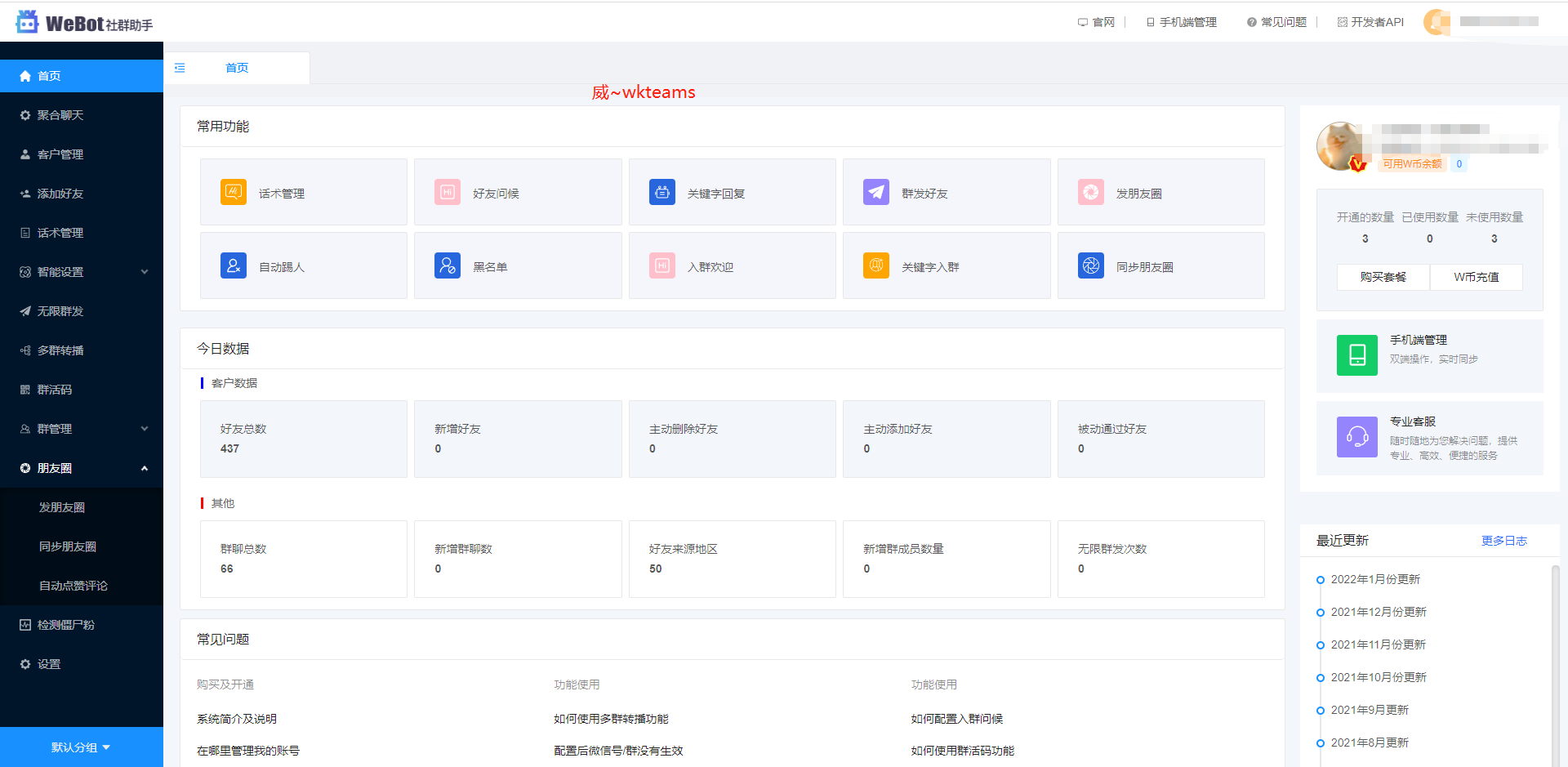Click the 好友问候 pink icon

[448, 192]
